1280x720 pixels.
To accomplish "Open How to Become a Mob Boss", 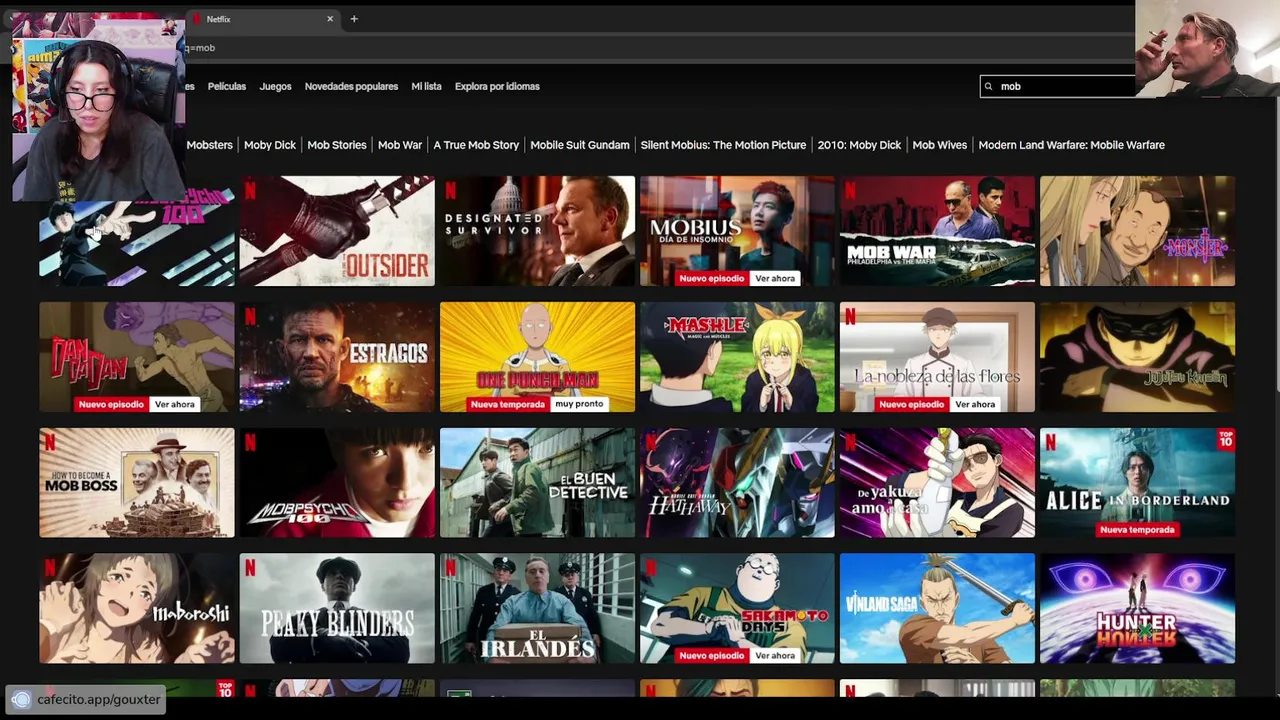I will (137, 483).
